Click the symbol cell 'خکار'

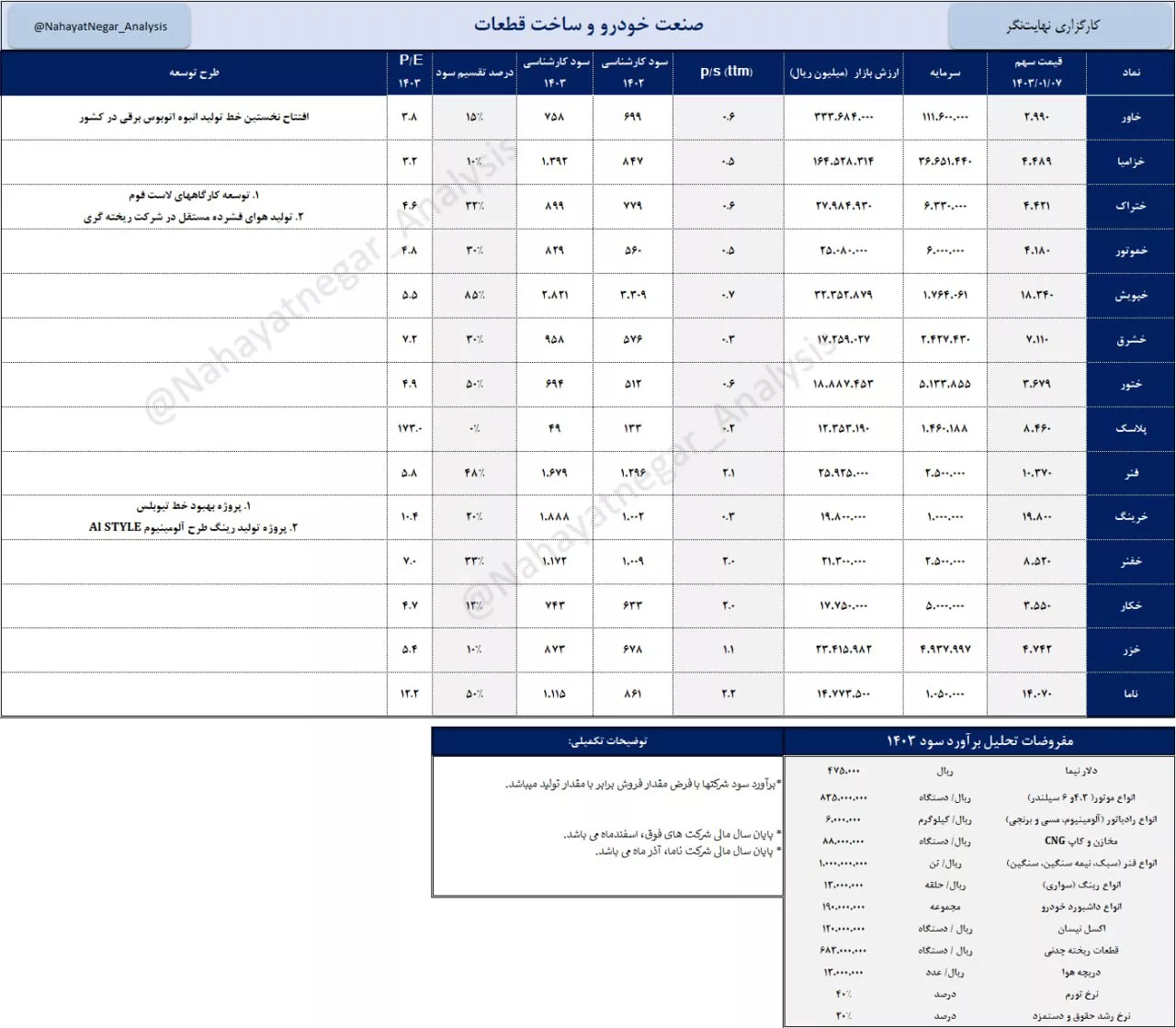click(x=1131, y=605)
